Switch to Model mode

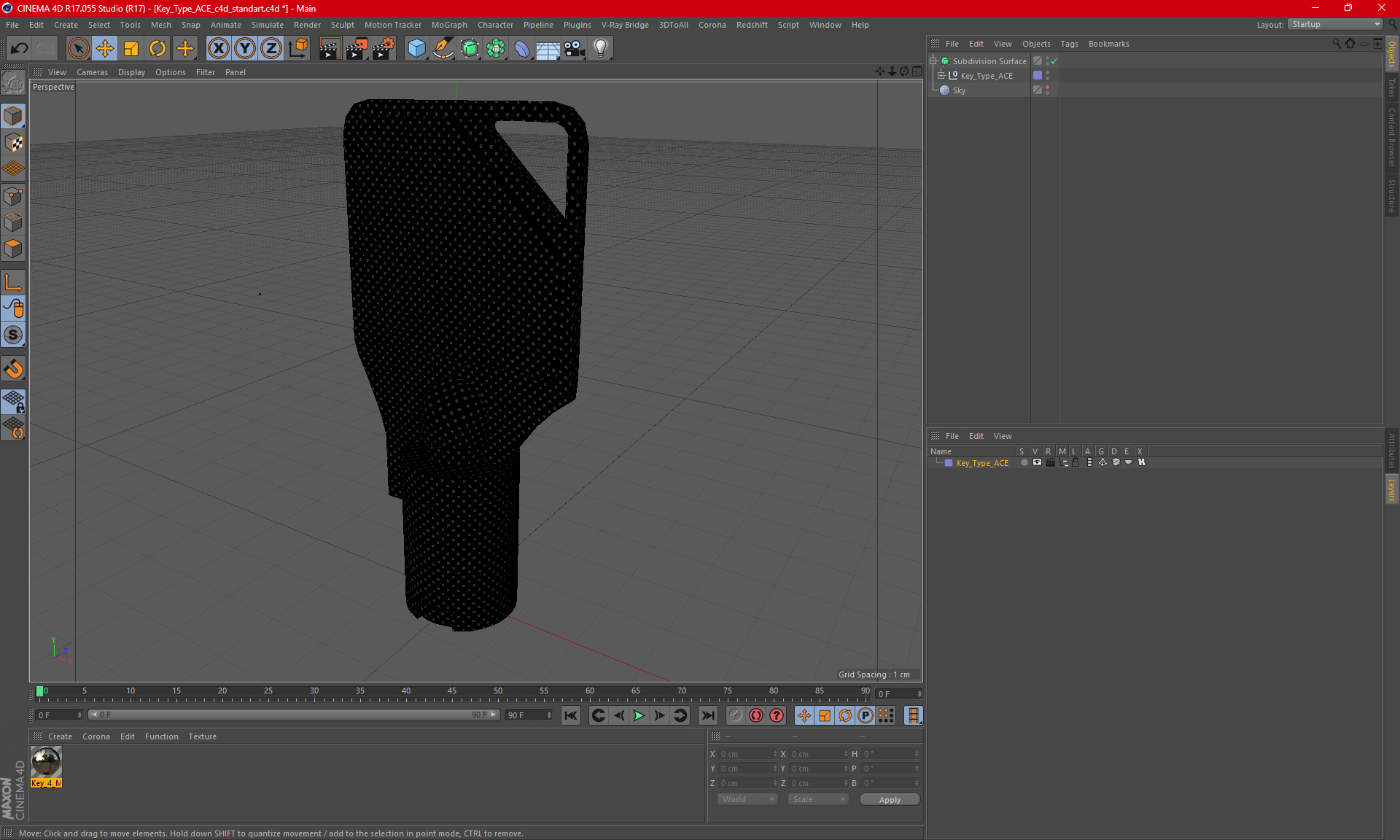click(x=13, y=117)
